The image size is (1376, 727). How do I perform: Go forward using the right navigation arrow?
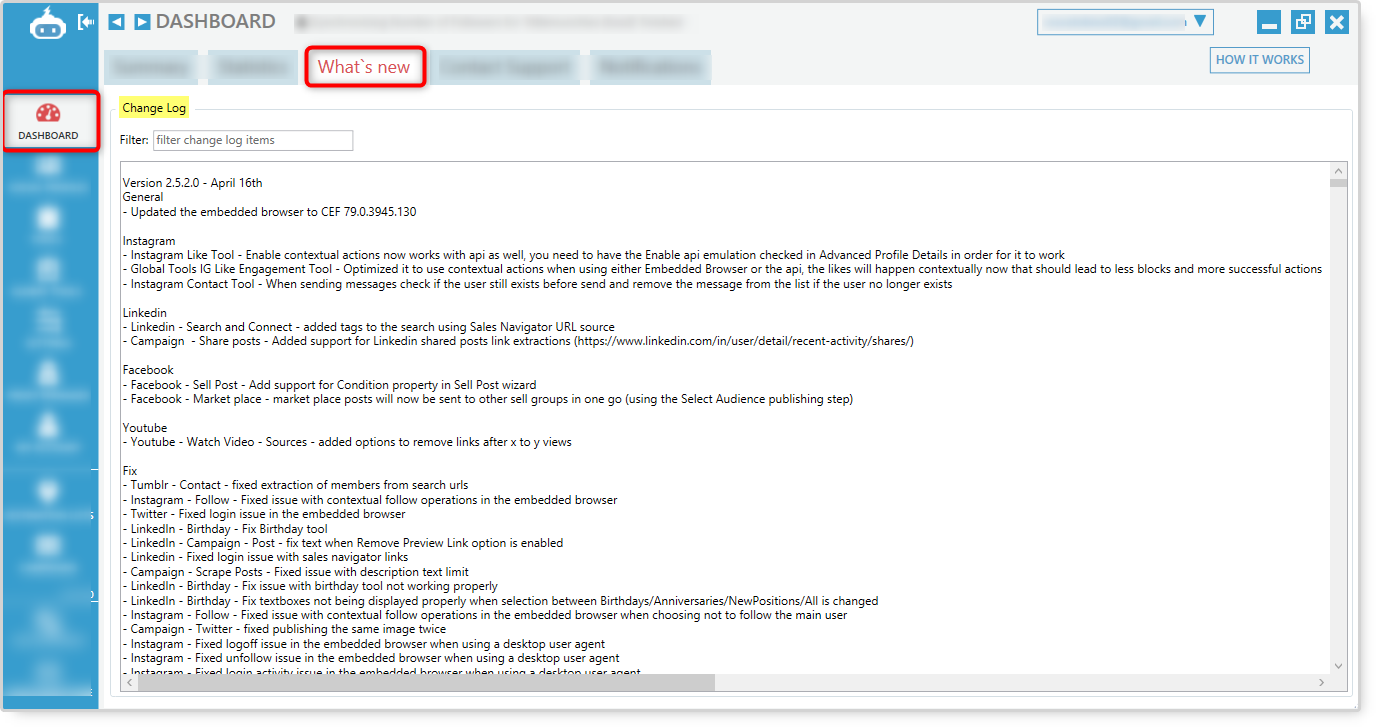(x=142, y=22)
